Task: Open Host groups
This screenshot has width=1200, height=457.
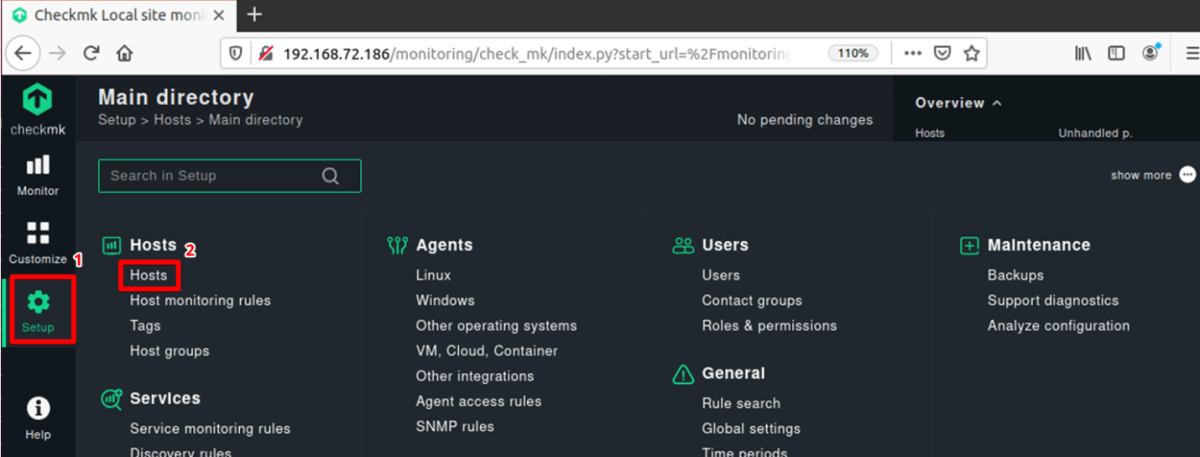Action: point(170,351)
